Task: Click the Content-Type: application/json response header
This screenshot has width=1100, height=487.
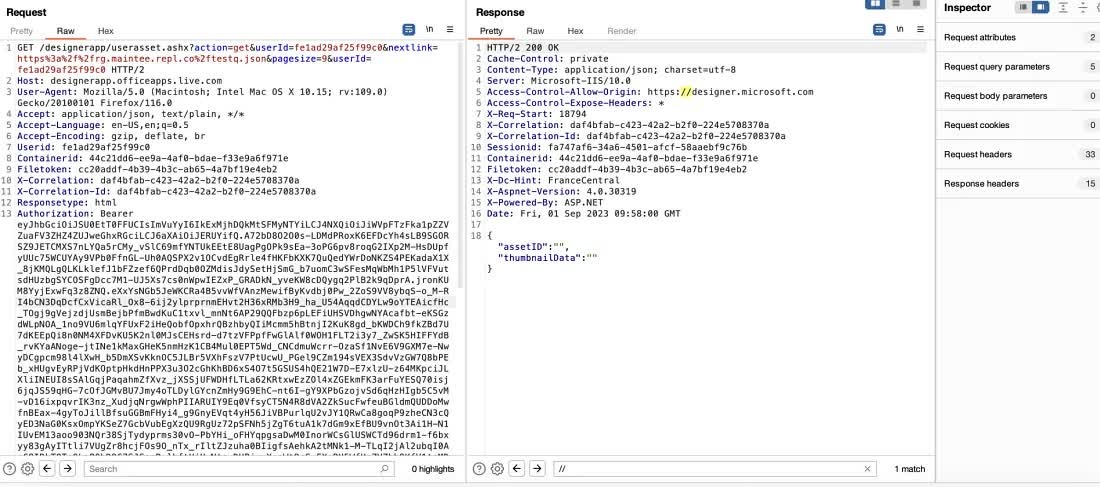Action: [611, 69]
